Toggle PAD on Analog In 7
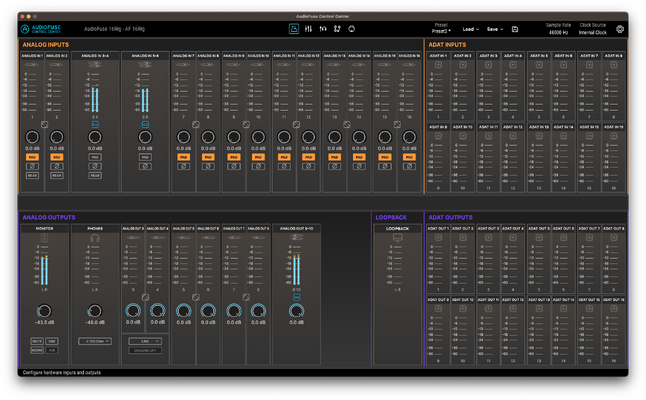 (183, 157)
